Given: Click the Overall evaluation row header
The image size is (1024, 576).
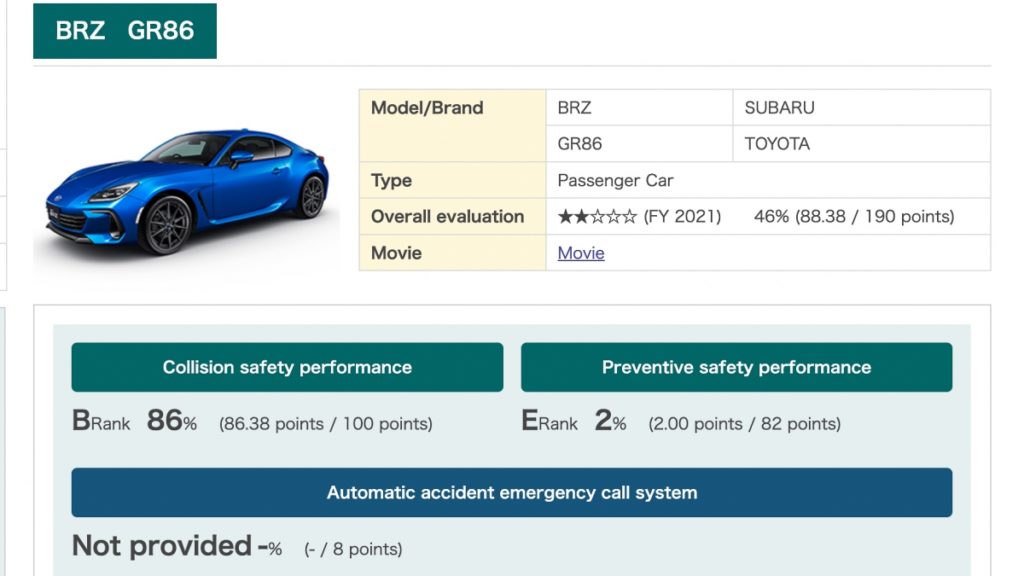Looking at the screenshot, I should click(447, 217).
